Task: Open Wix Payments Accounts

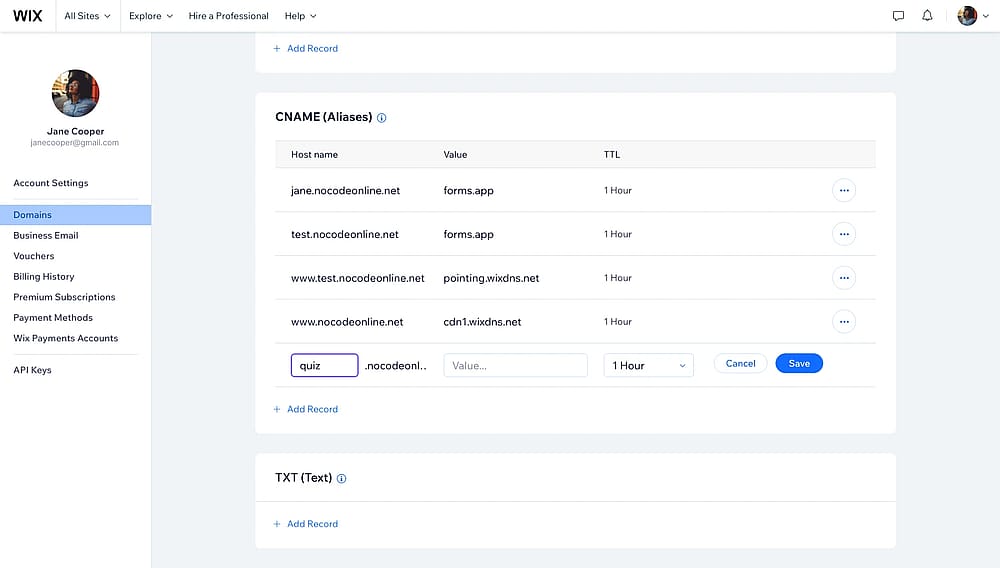Action: (x=66, y=338)
